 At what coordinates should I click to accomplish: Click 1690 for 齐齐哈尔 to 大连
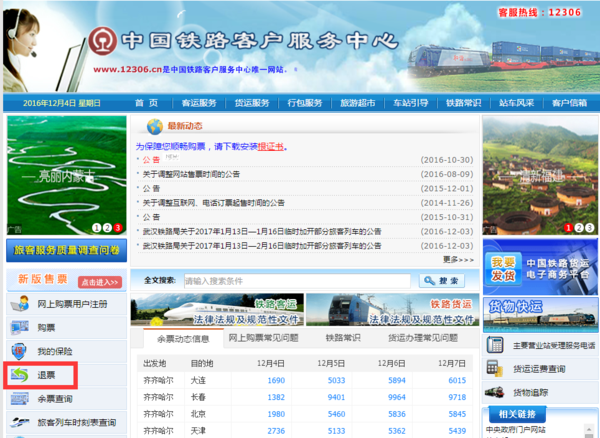point(276,381)
